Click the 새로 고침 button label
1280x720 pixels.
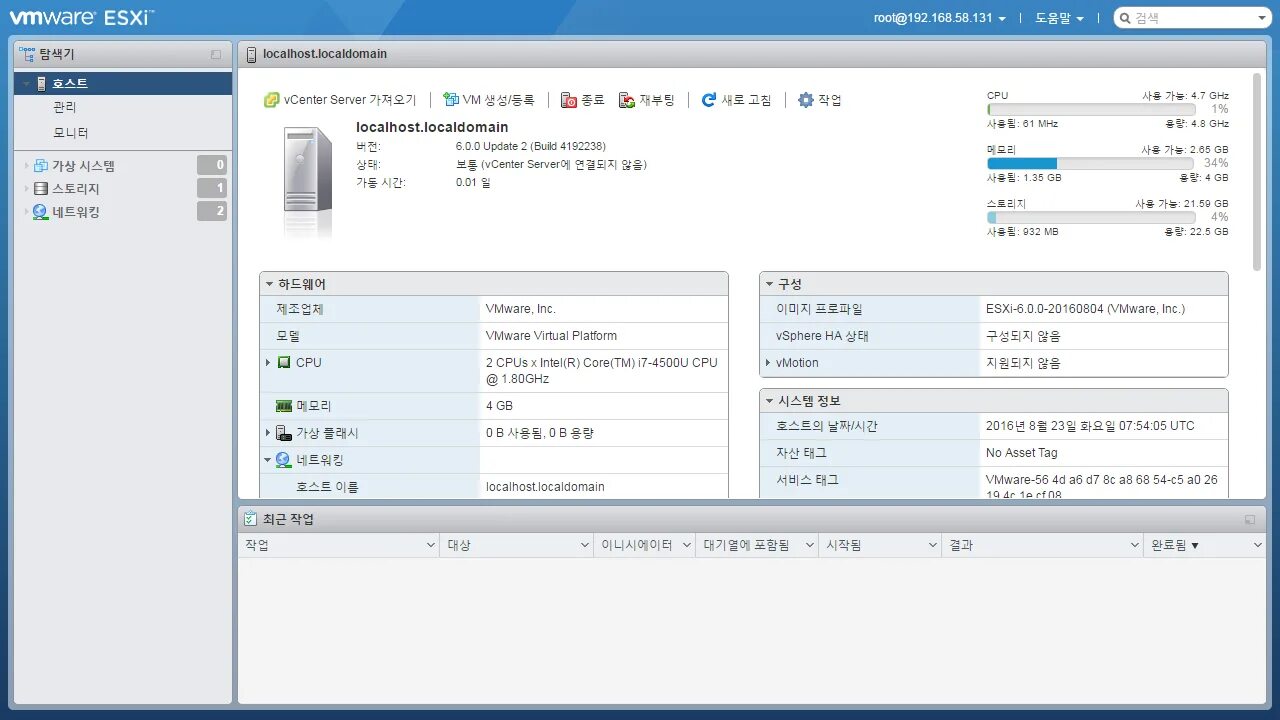click(747, 100)
